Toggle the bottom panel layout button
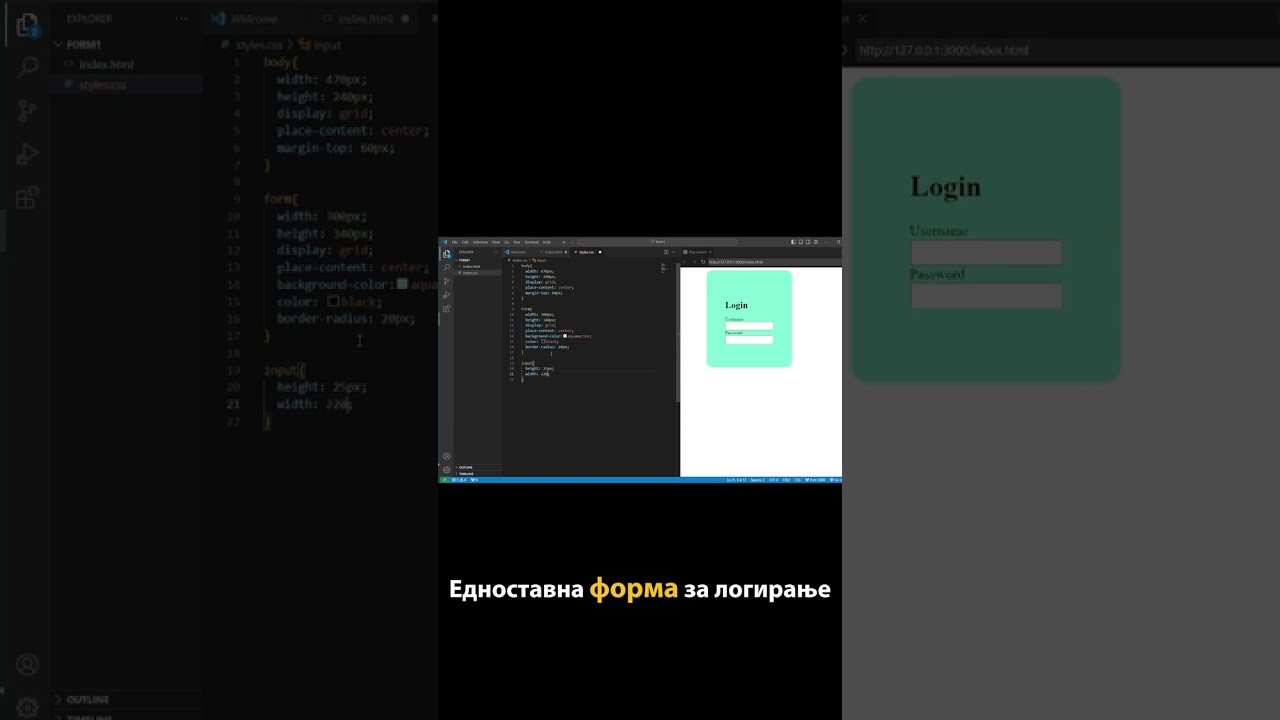 [800, 242]
